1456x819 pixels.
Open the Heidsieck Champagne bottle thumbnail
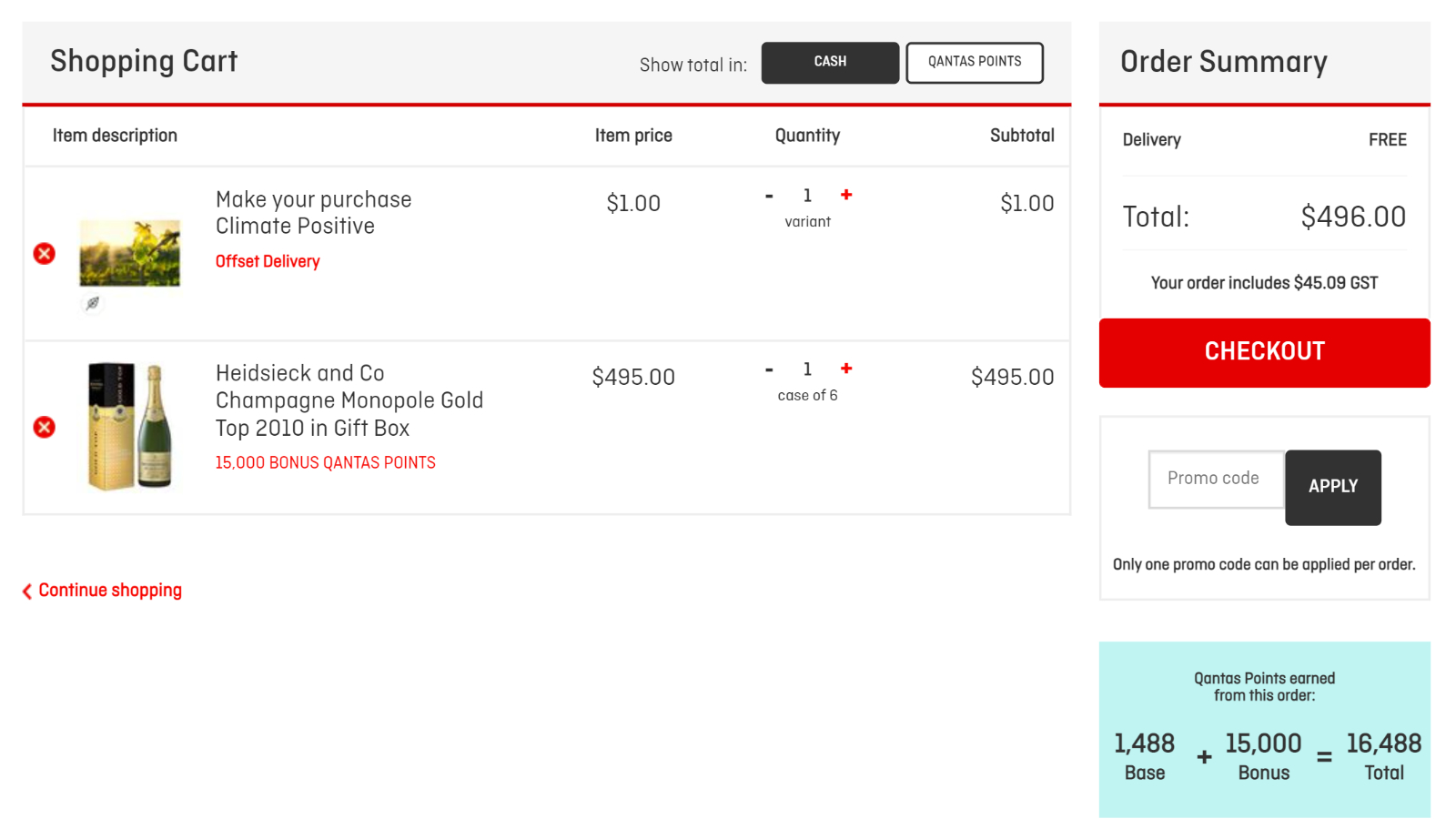tap(129, 426)
